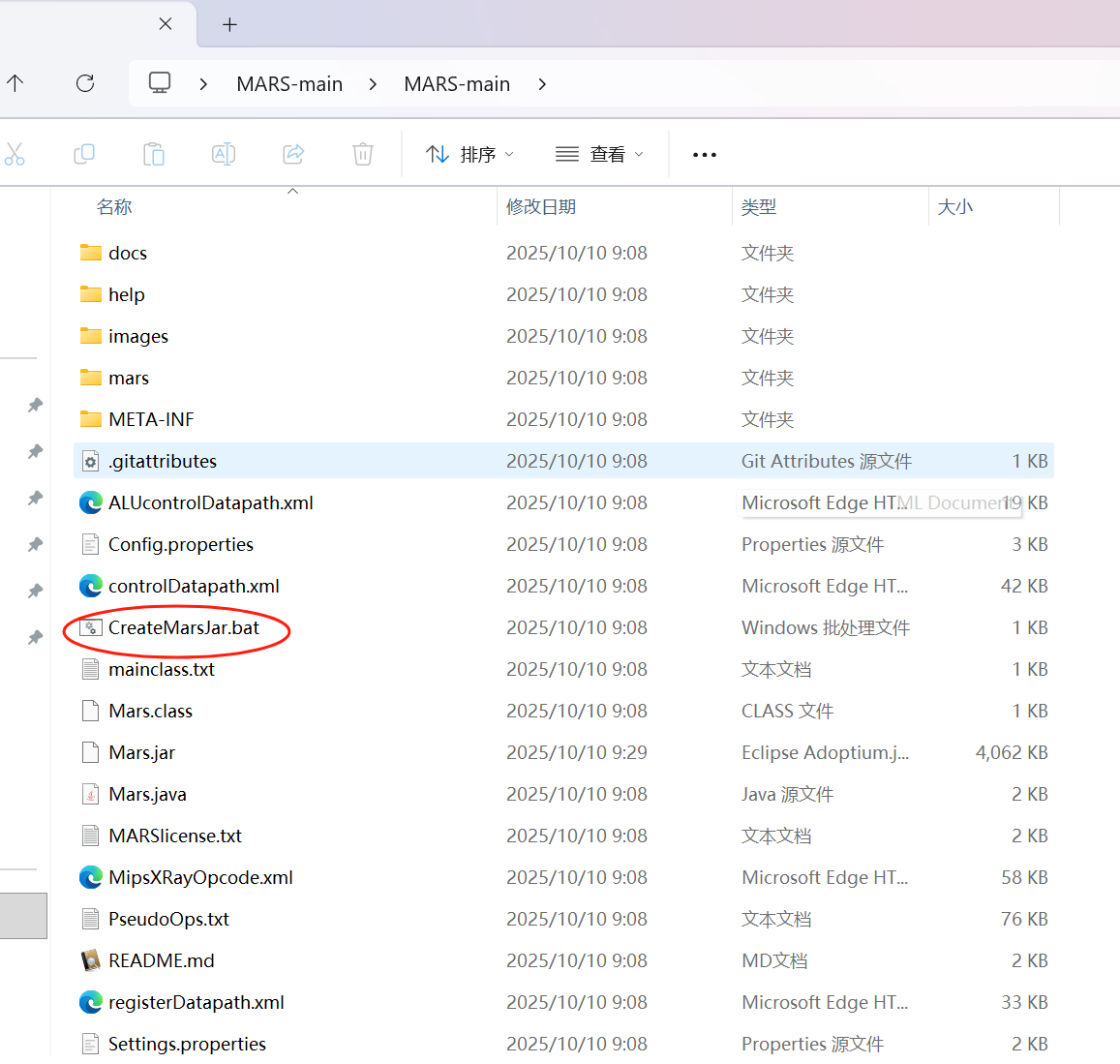Click the column sort direction chevron above 名称

click(292, 192)
